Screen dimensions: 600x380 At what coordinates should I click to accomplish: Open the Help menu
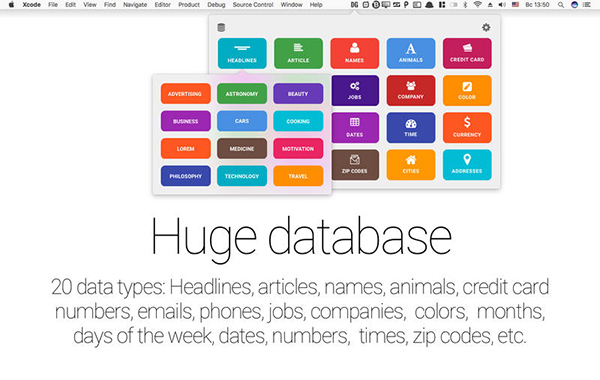(x=316, y=5)
